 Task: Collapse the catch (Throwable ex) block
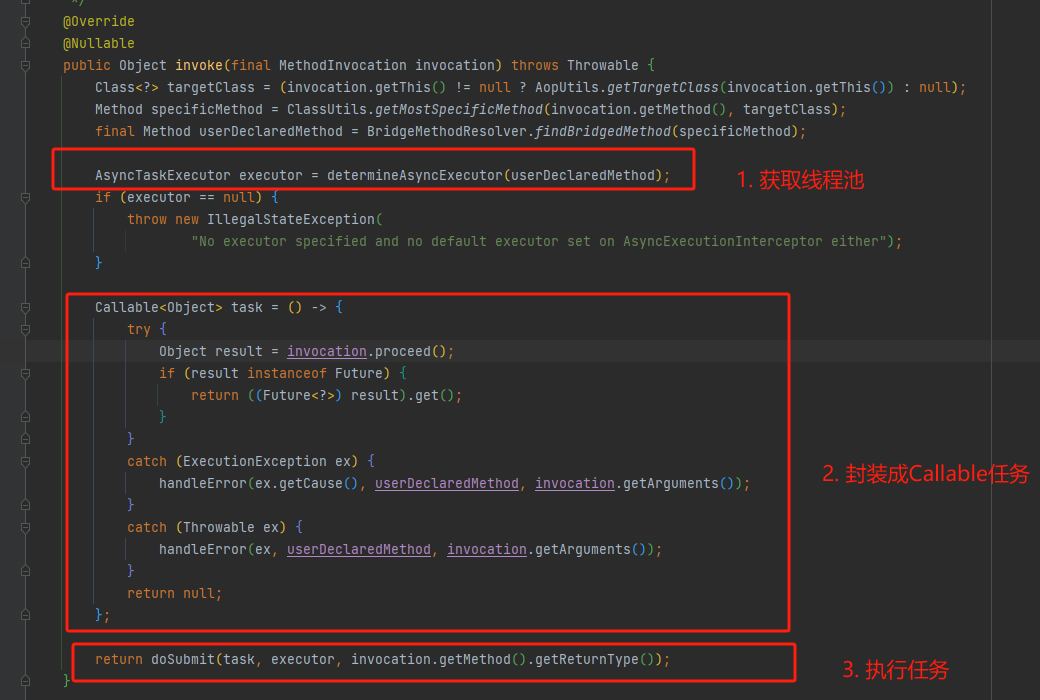click(25, 528)
